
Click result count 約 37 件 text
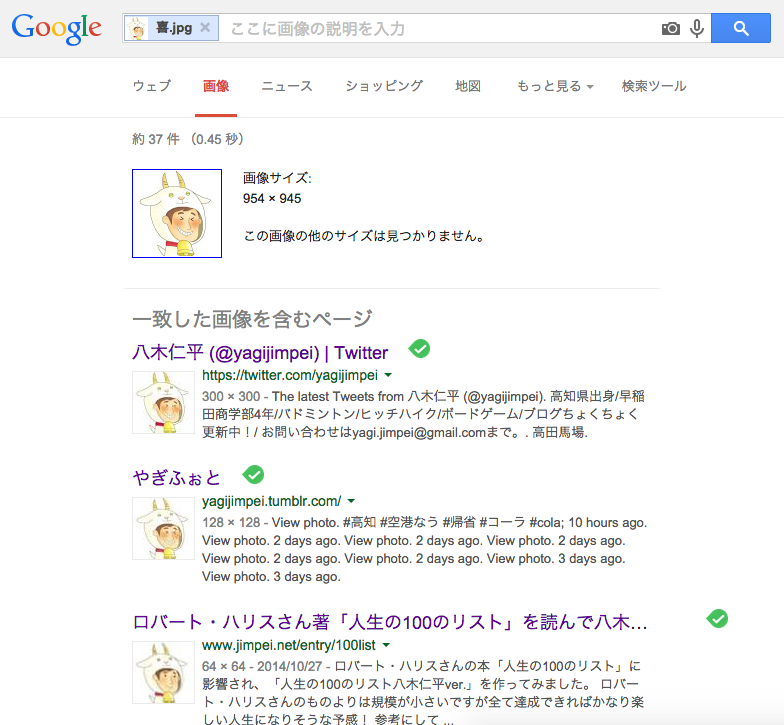coord(156,139)
